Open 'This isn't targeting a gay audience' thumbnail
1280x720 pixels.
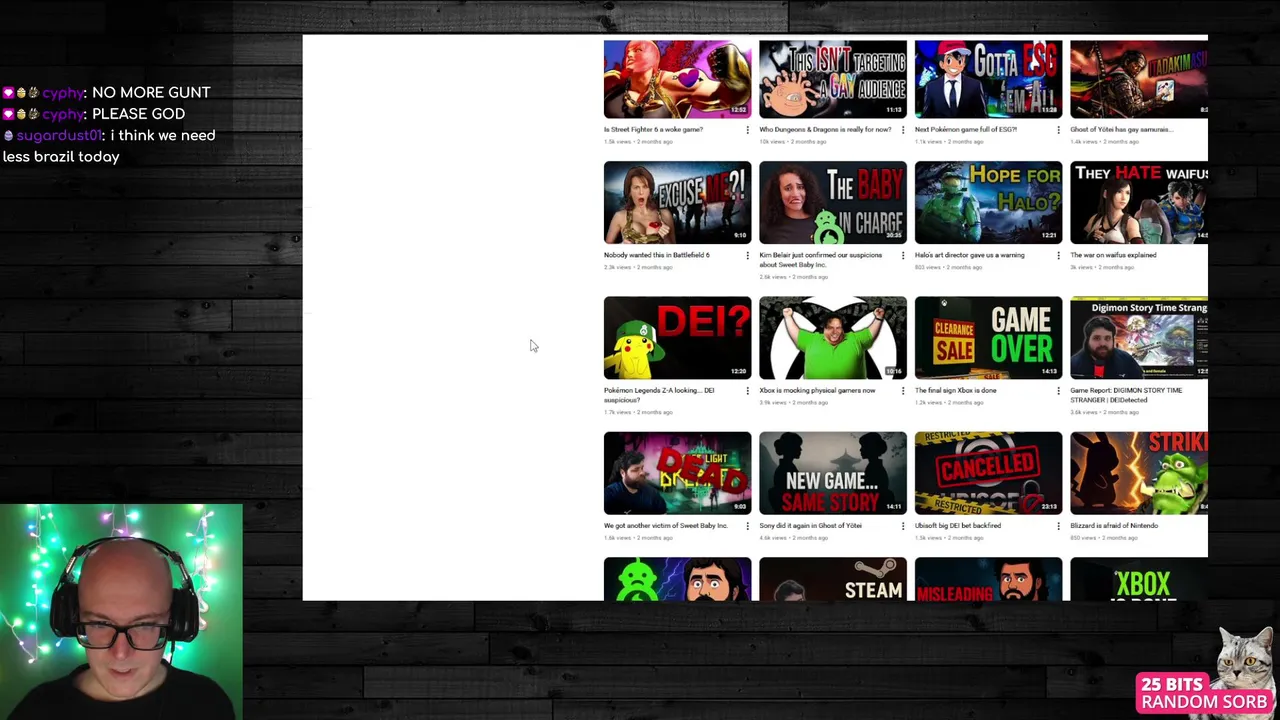[x=833, y=79]
